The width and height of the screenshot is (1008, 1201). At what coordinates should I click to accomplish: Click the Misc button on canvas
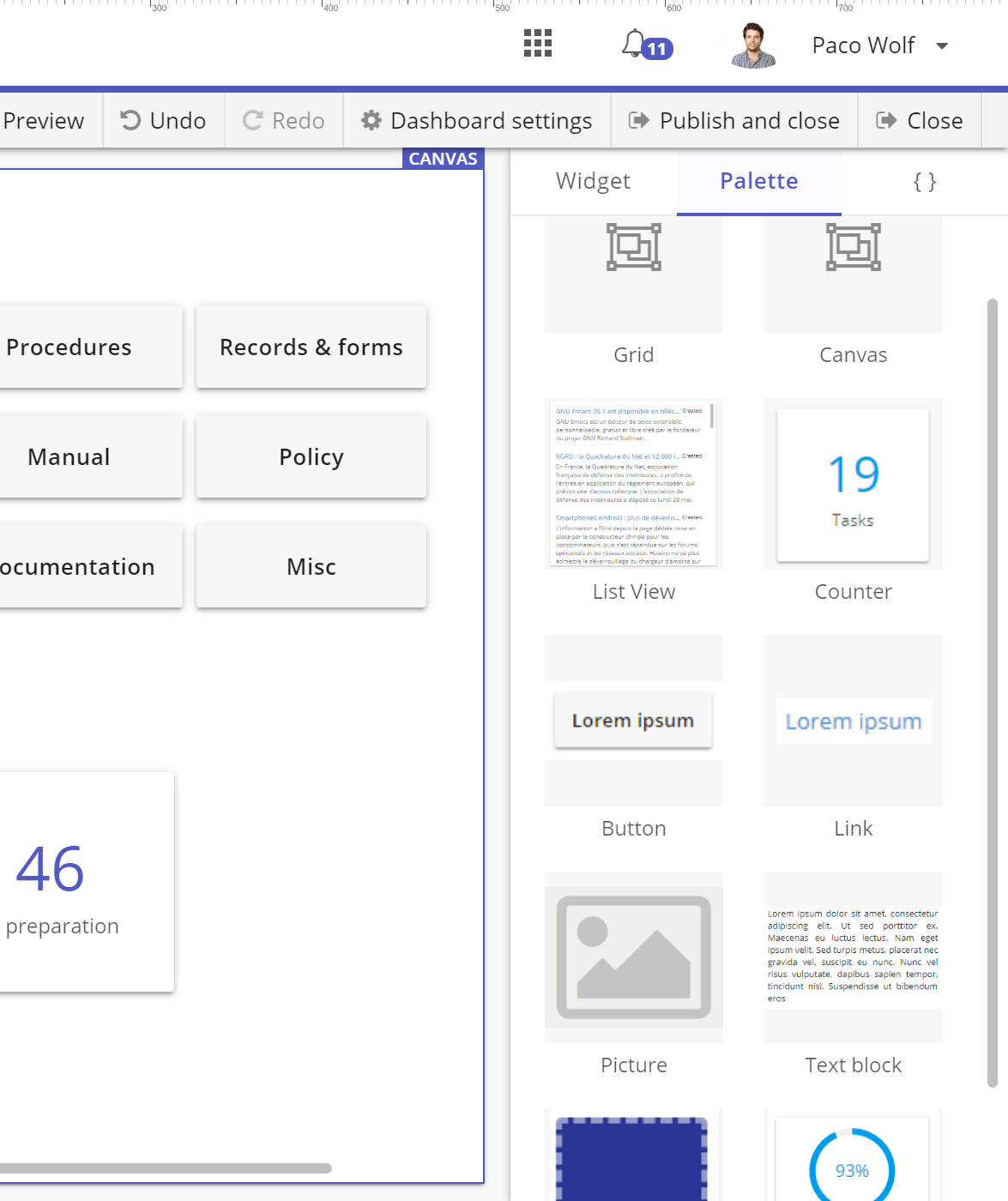tap(311, 566)
